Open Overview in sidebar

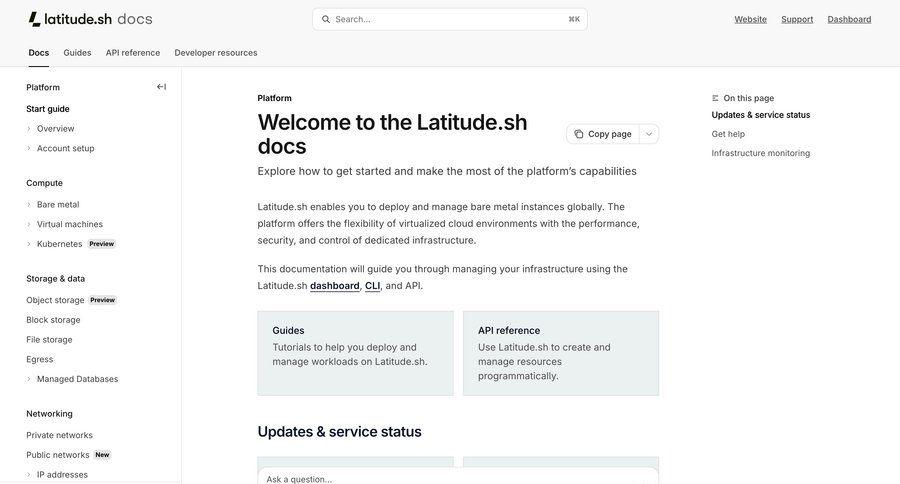56,129
